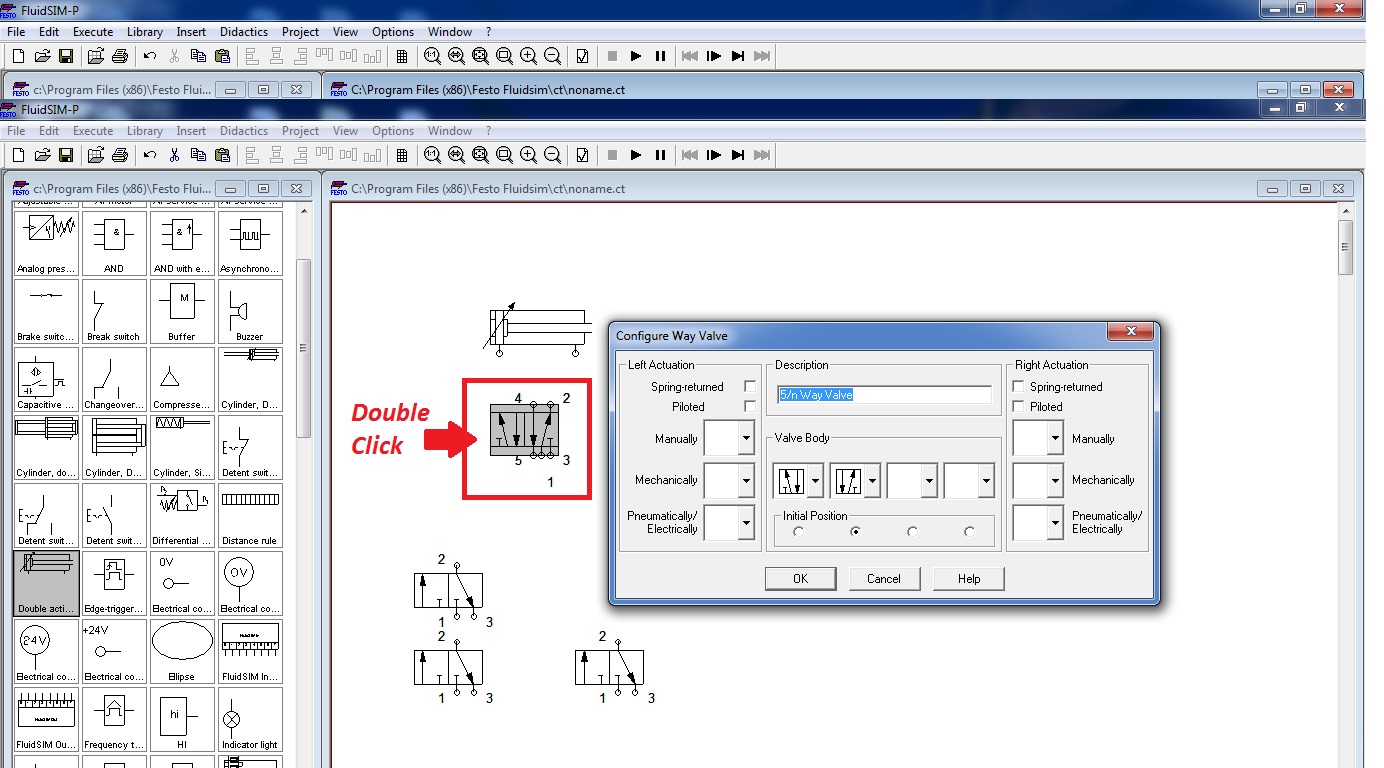1384x768 pixels.
Task: Open the Right Actuation Mechanically dropdown
Action: tap(1054, 480)
